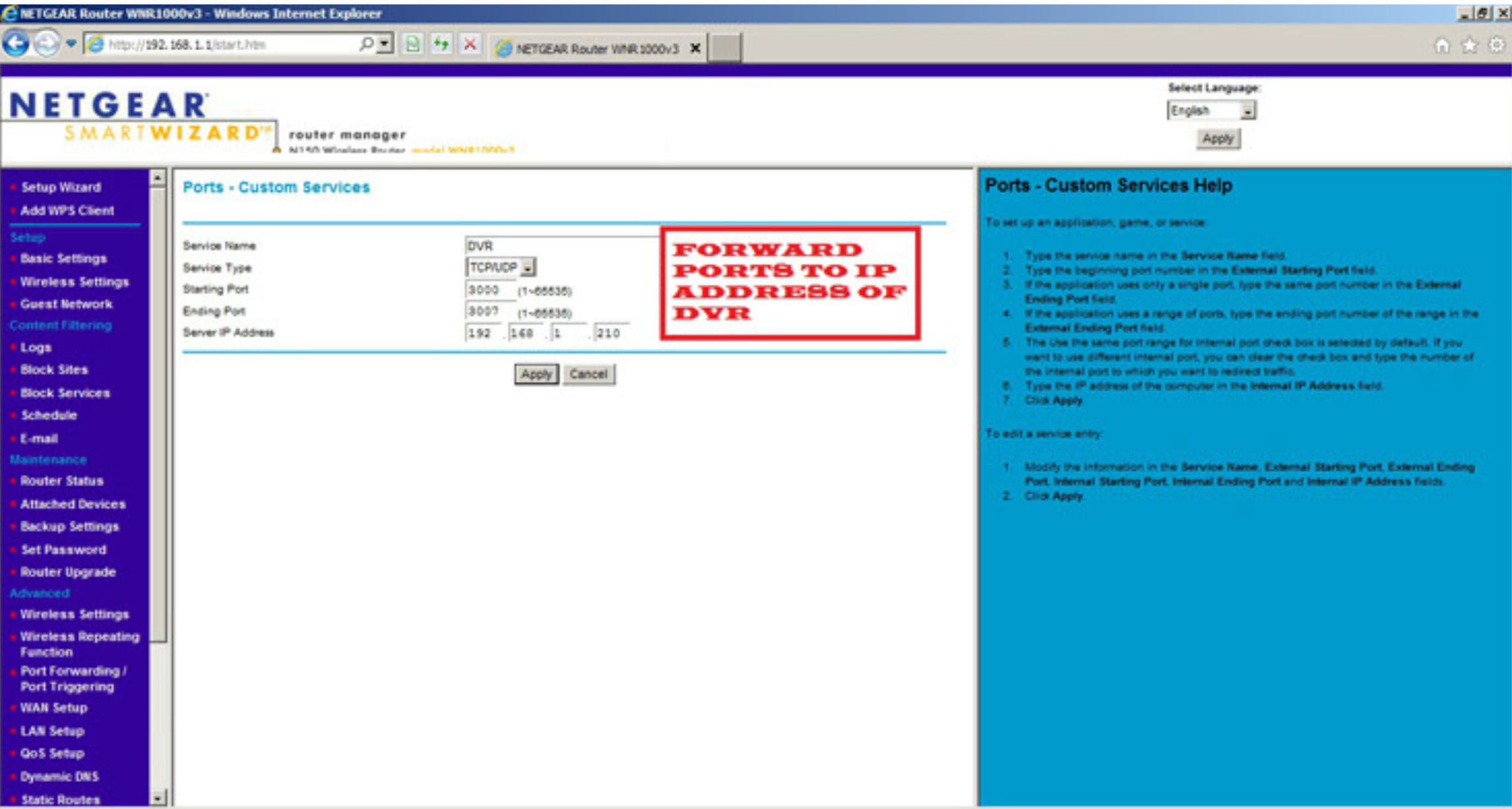Viewport: 1512px width, 809px height.
Task: Click the Starting Port field
Action: point(490,290)
